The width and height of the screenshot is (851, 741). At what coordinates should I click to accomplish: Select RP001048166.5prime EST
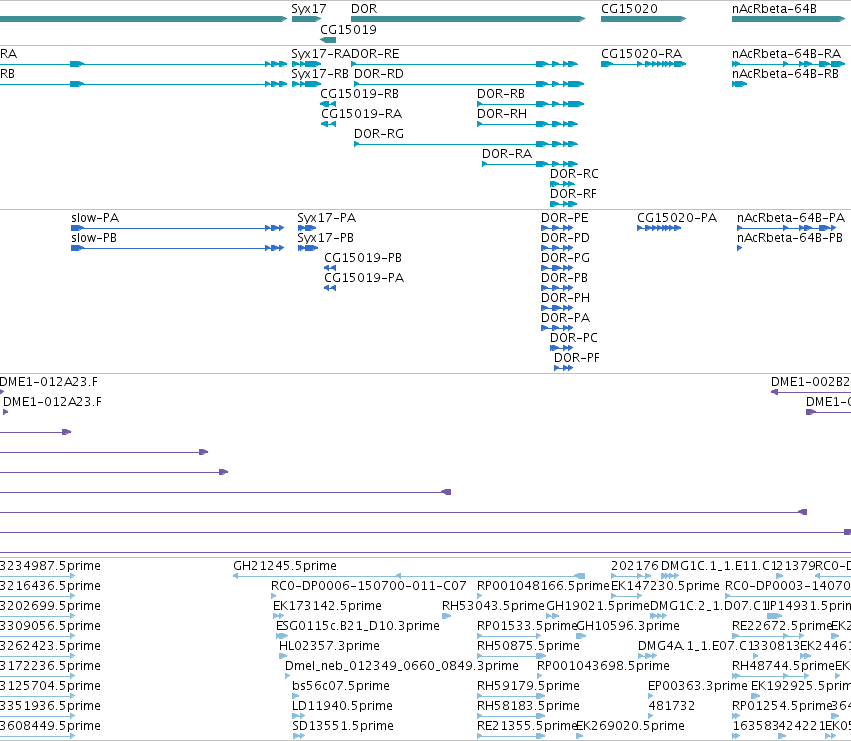(x=544, y=586)
